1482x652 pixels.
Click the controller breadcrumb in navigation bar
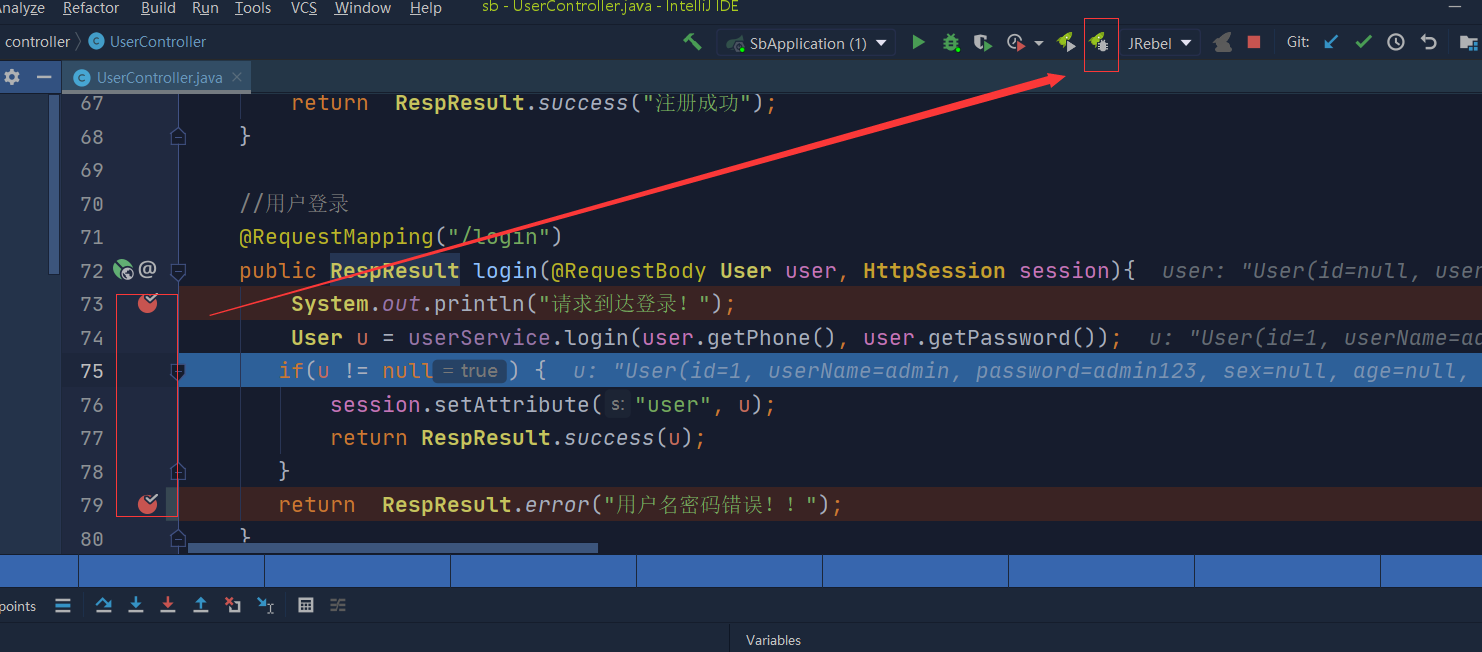coord(37,42)
